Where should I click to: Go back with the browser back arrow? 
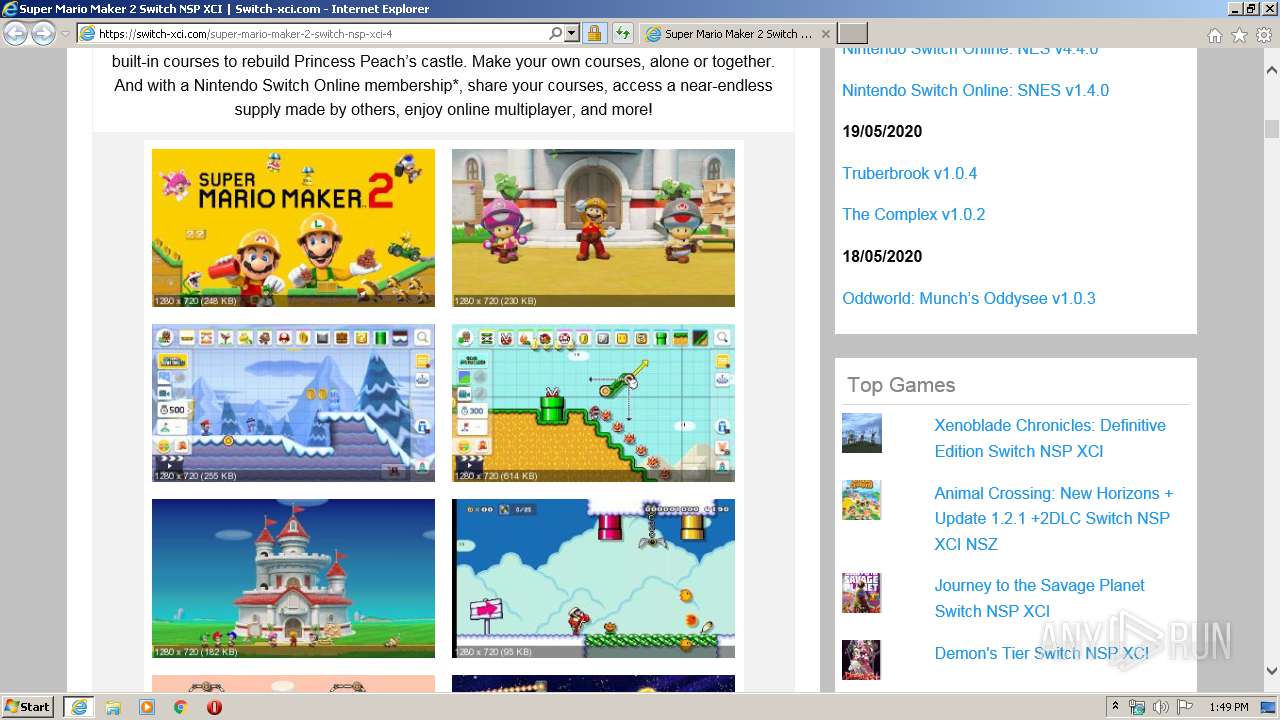point(15,34)
